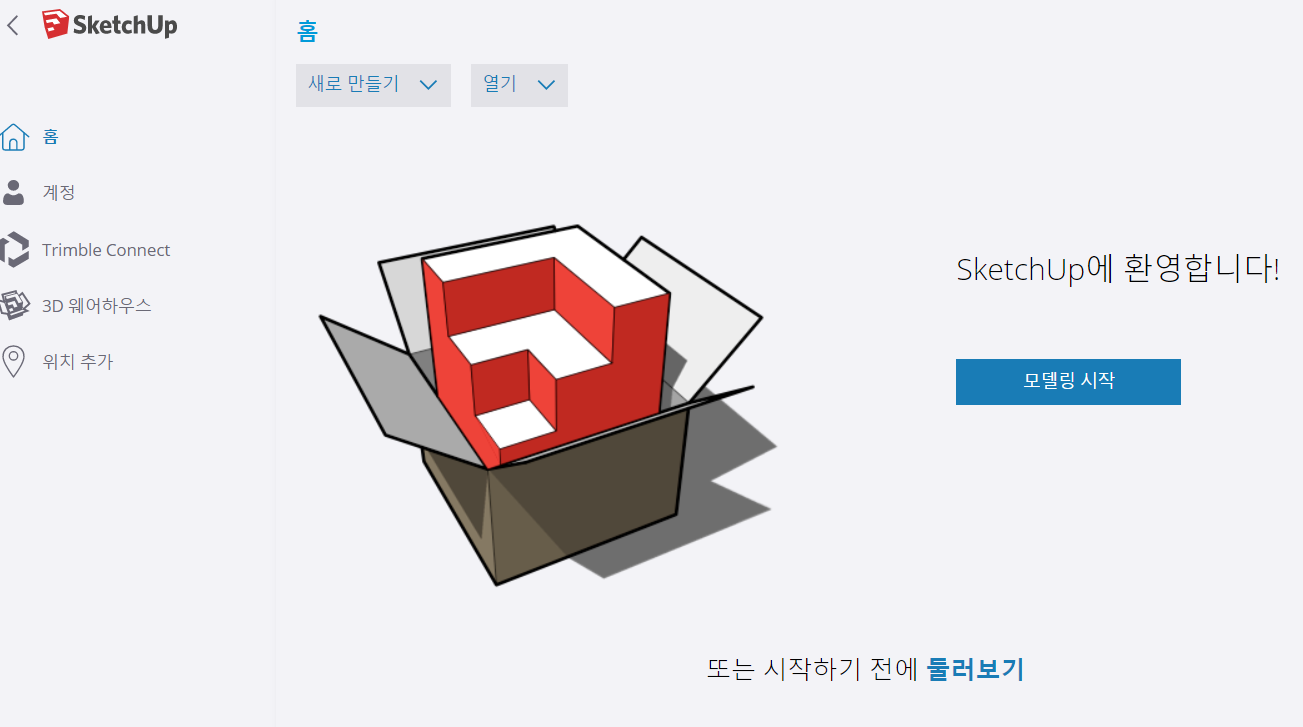This screenshot has width=1303, height=727.
Task: Click the home house icon in sidebar
Action: point(14,137)
